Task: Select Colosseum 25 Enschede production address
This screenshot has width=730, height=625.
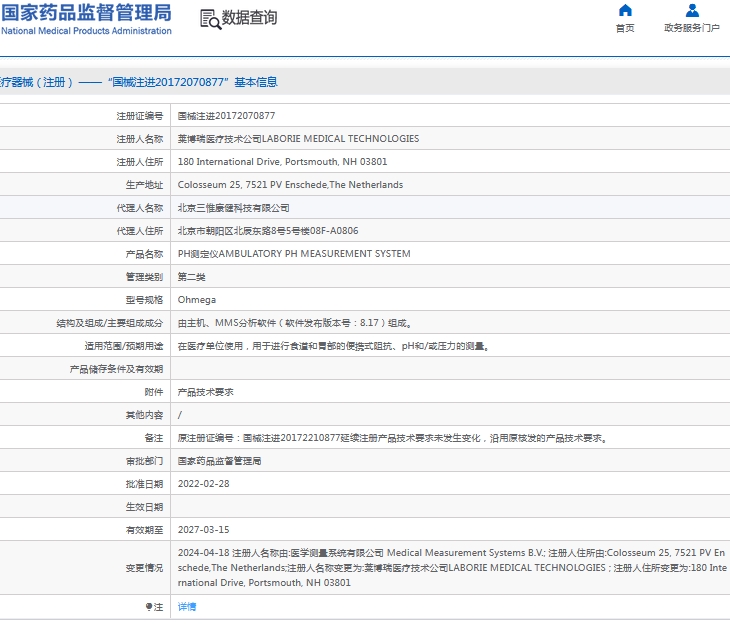Action: [x=290, y=185]
